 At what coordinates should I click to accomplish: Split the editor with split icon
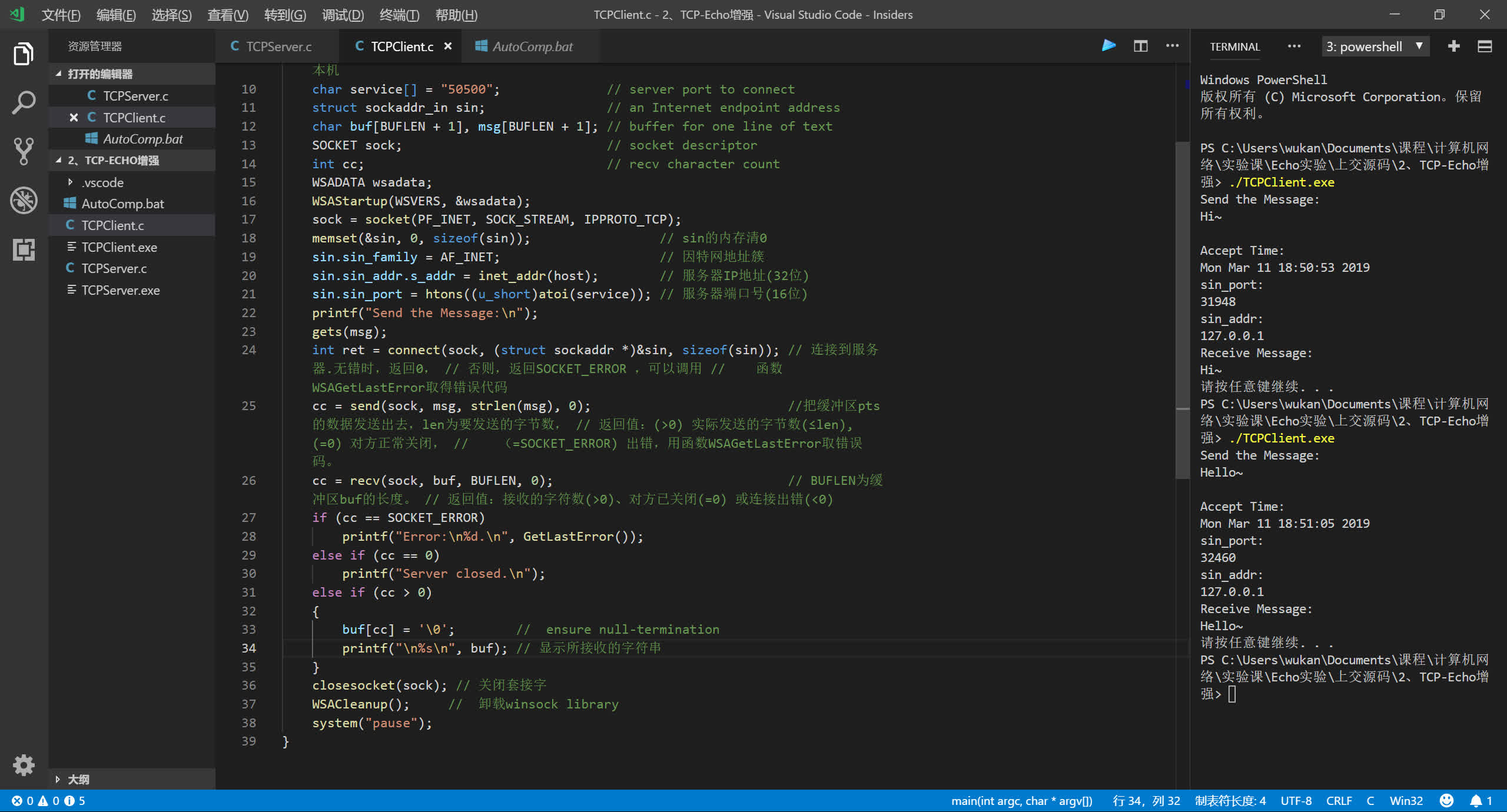(1140, 46)
